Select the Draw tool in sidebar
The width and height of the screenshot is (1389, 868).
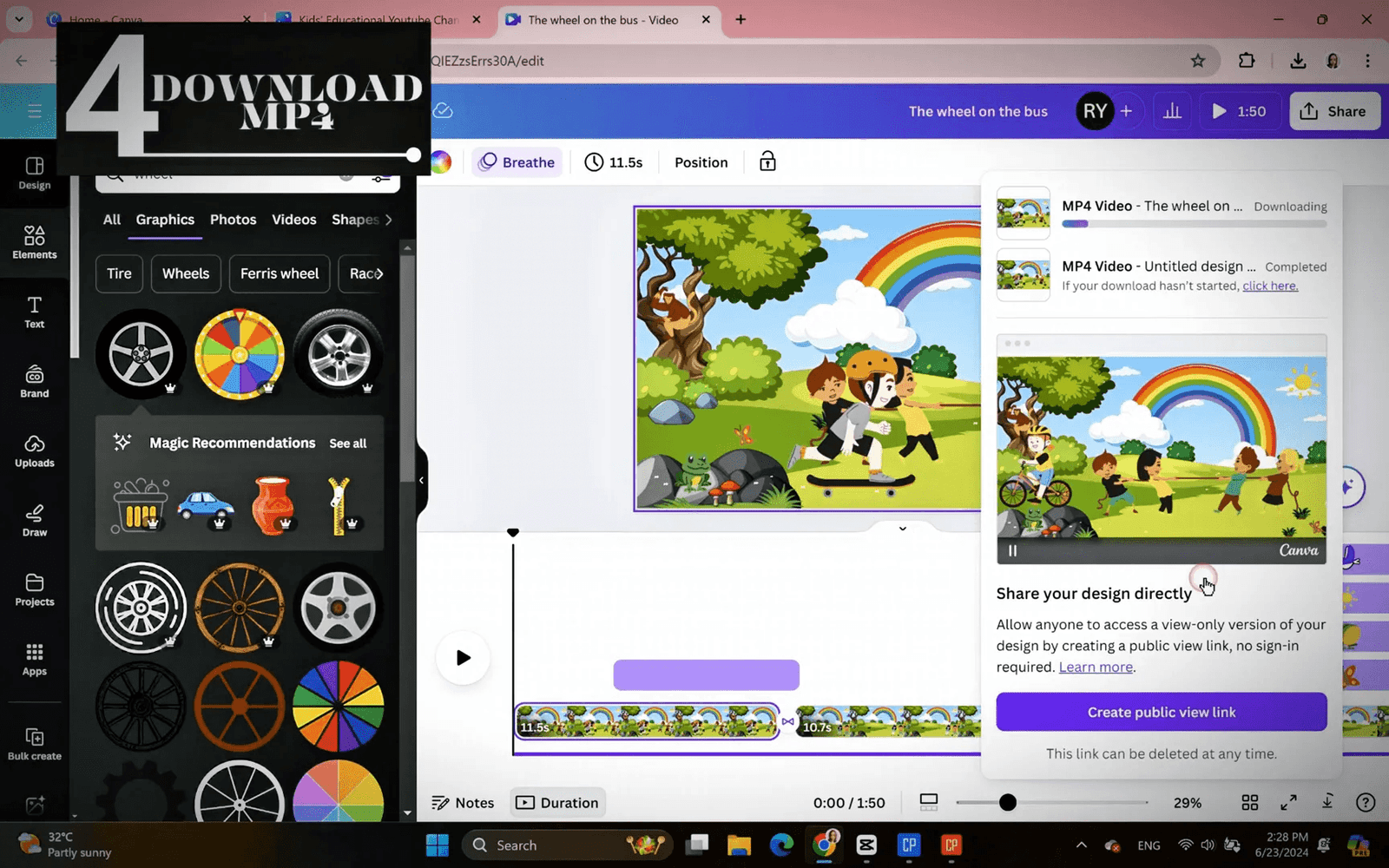(35, 520)
